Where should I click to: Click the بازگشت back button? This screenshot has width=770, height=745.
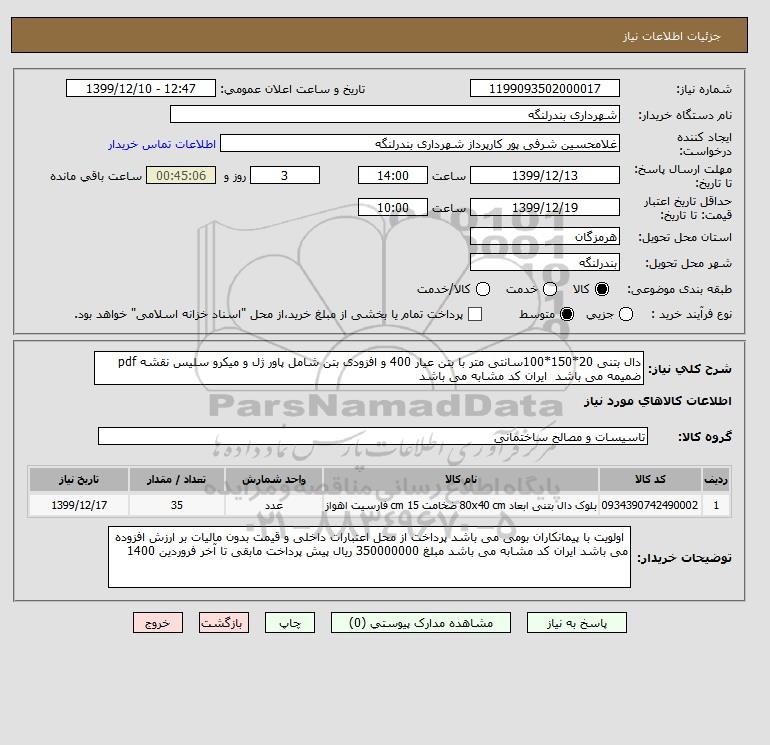click(x=224, y=623)
